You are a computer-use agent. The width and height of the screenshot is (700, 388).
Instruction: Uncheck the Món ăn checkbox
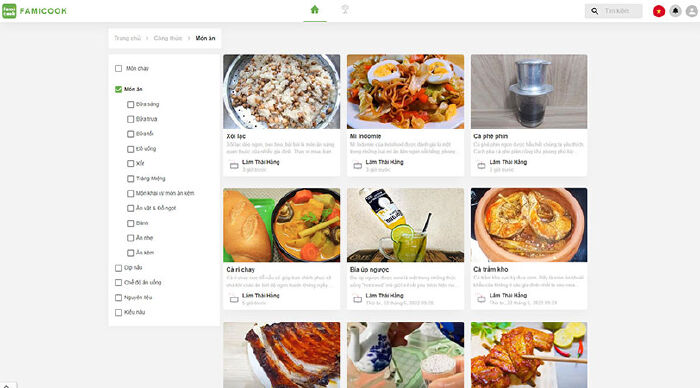pyautogui.click(x=118, y=89)
